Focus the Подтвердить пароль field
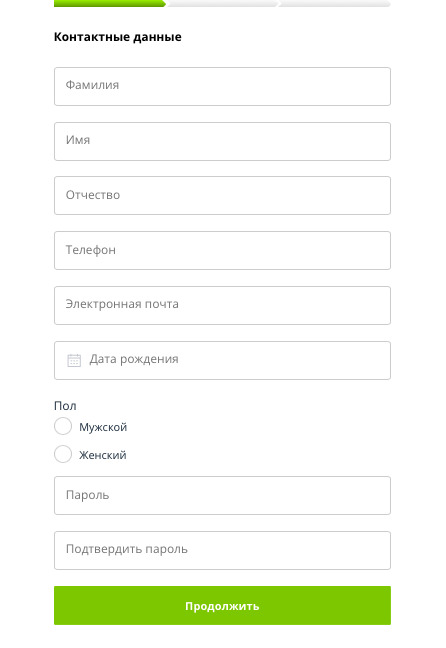The height and width of the screenshot is (648, 446). [x=222, y=550]
